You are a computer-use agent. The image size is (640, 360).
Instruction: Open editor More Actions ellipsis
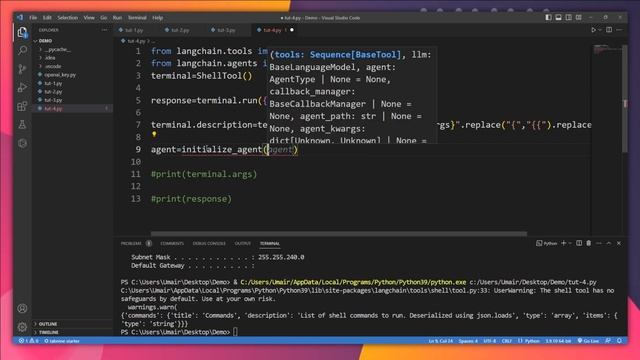click(620, 30)
